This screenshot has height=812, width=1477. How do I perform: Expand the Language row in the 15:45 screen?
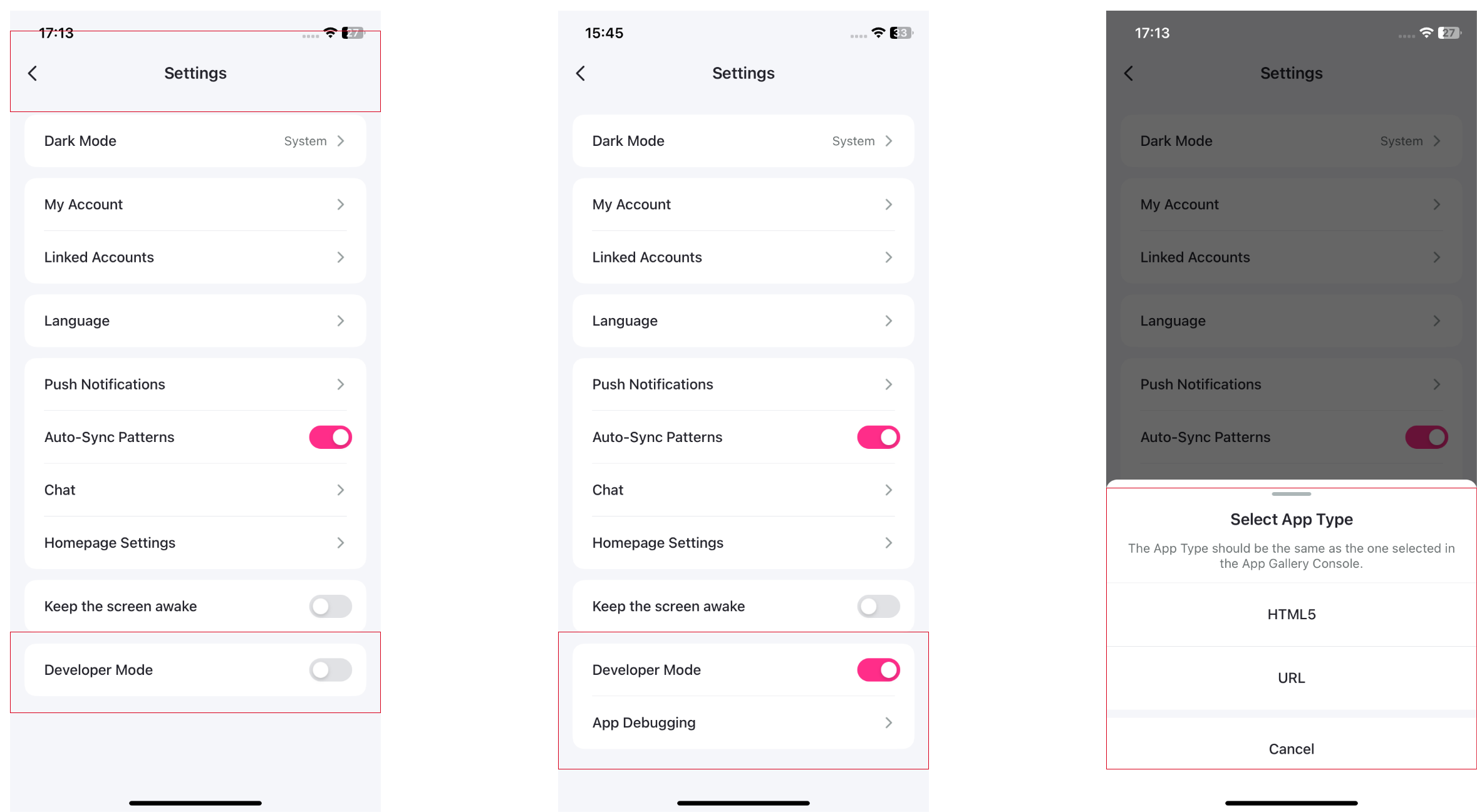743,321
